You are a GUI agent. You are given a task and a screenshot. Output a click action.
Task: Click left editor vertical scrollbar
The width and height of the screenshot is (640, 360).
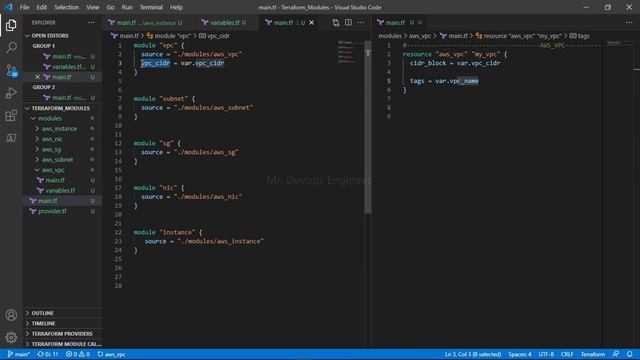point(368,127)
